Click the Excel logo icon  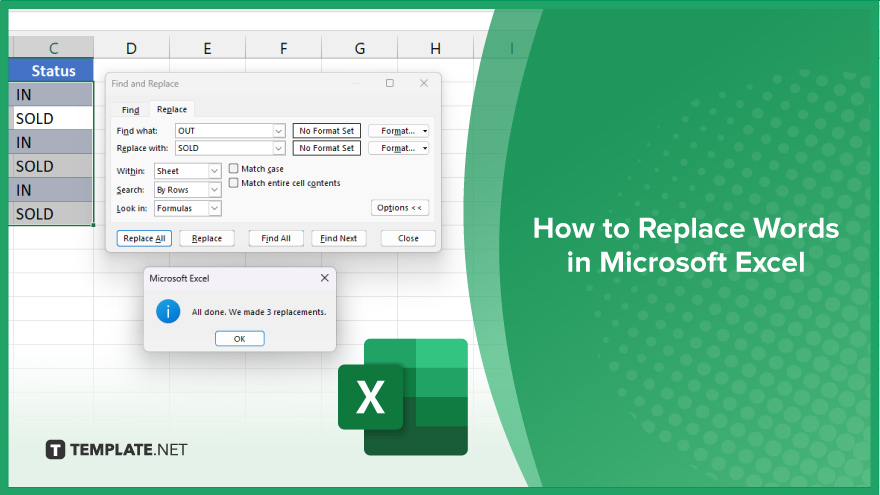click(403, 397)
